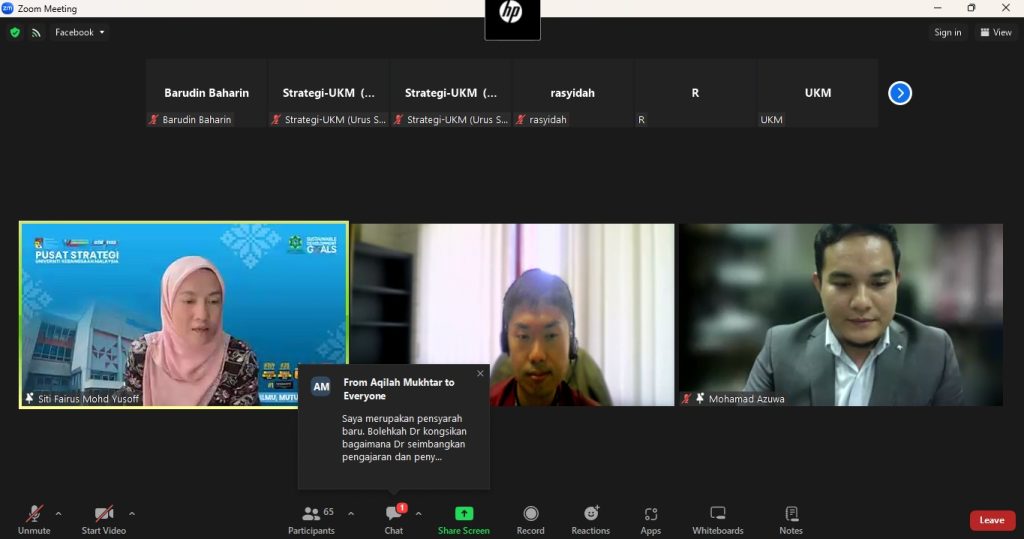Viewport: 1024px width, 539px height.
Task: Leave the meeting
Action: point(991,520)
